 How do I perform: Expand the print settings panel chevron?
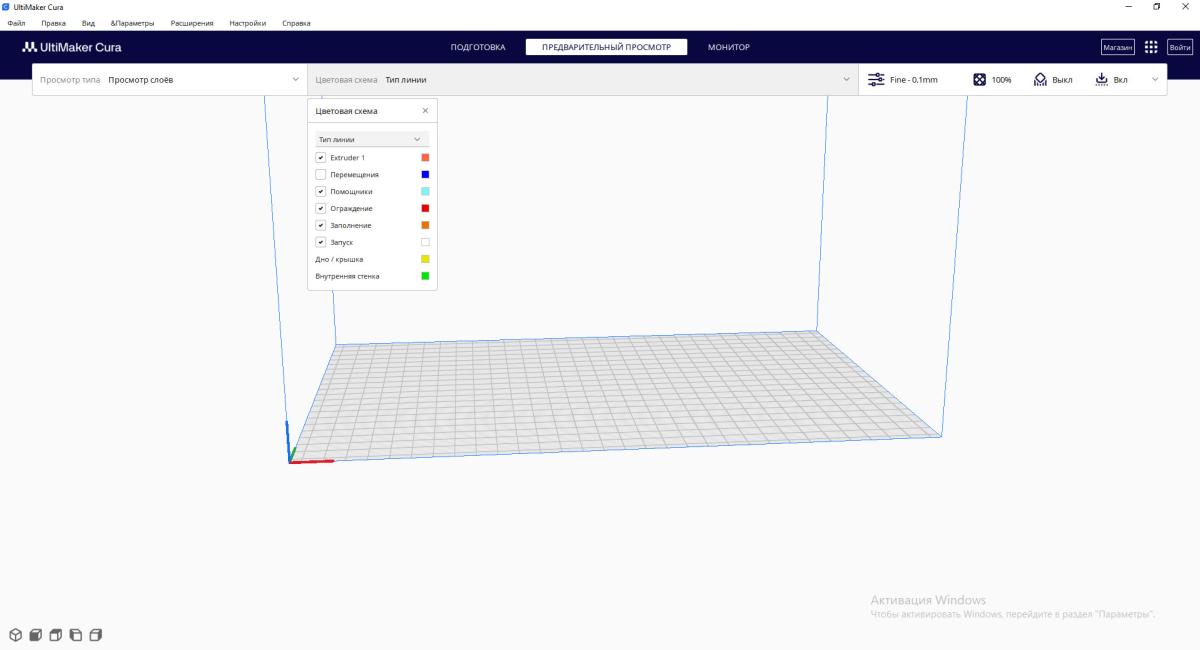(x=1156, y=80)
